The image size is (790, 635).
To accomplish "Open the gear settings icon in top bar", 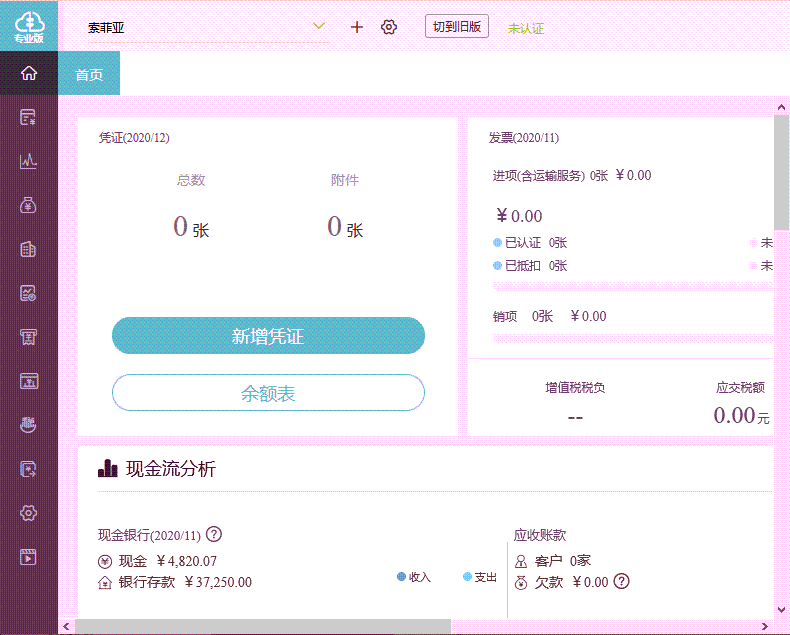I will coord(389,27).
